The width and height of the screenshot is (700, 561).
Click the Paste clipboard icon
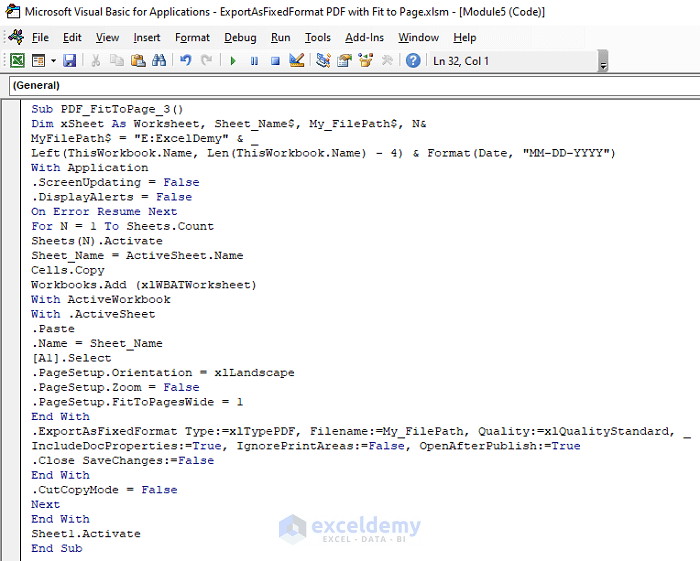click(138, 60)
